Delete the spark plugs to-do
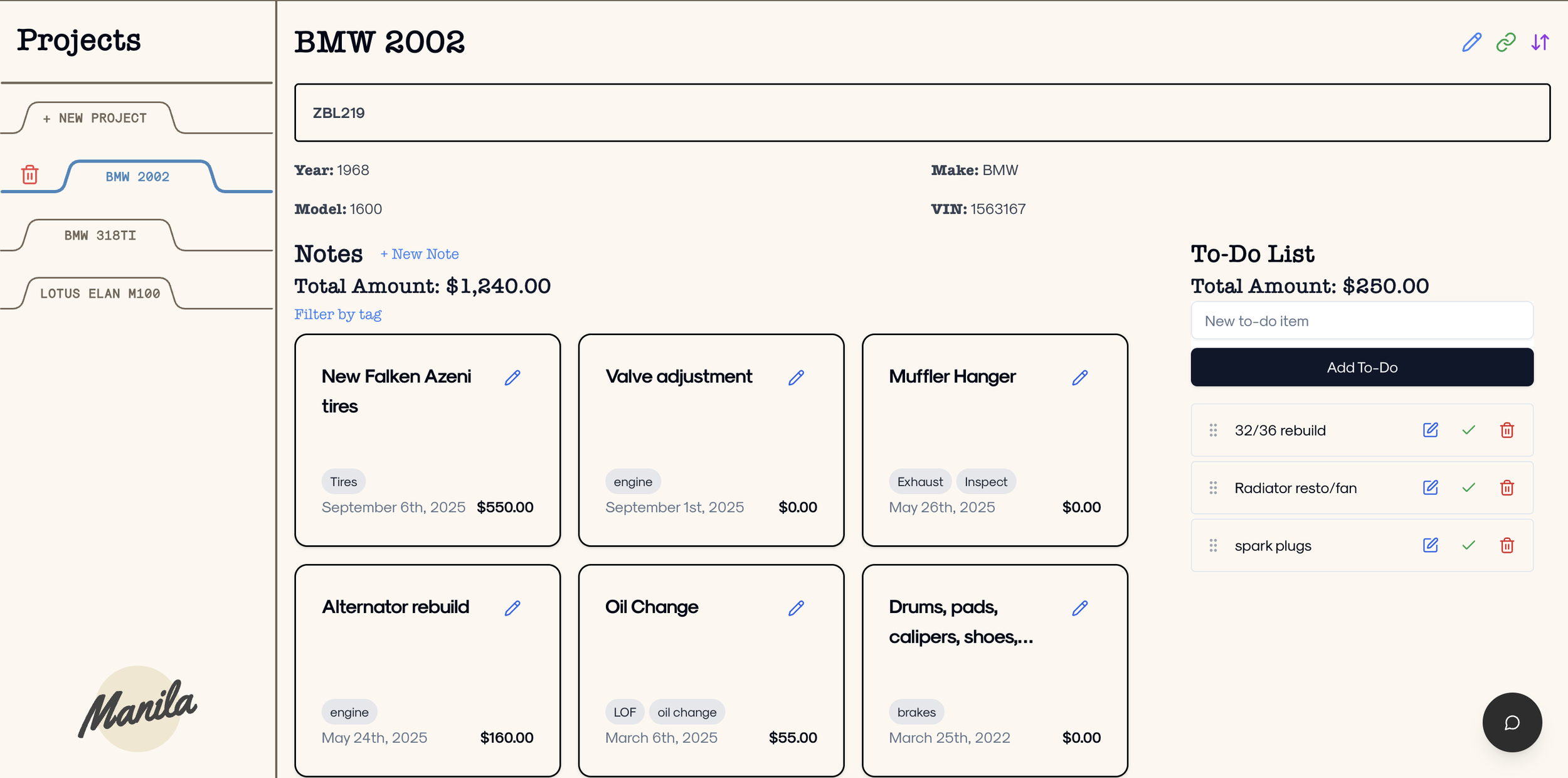 point(1507,545)
